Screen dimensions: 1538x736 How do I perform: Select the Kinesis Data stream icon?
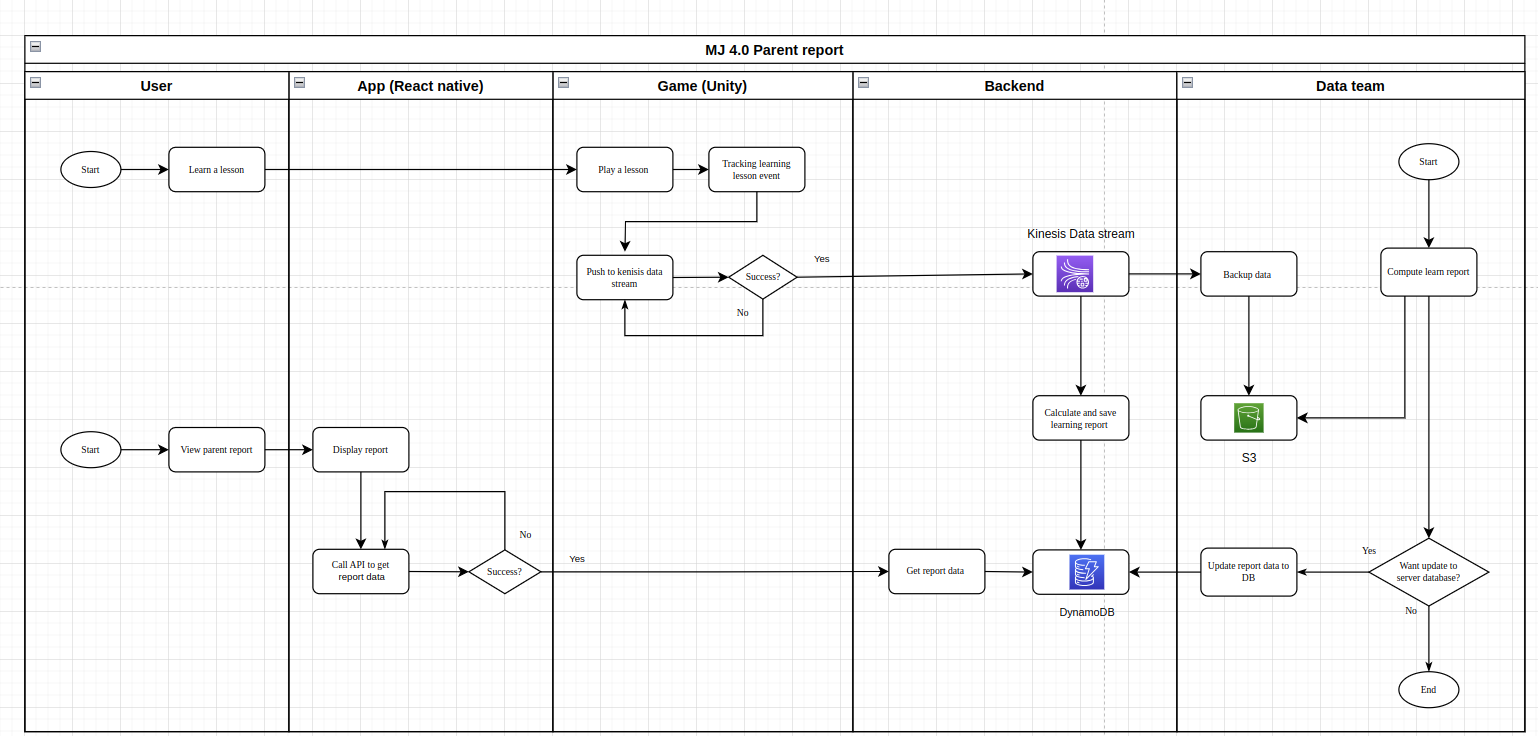[x=1075, y=274]
